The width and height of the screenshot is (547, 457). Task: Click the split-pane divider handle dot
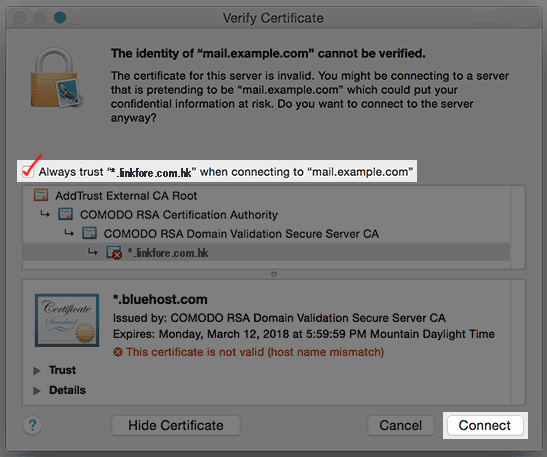(274, 274)
